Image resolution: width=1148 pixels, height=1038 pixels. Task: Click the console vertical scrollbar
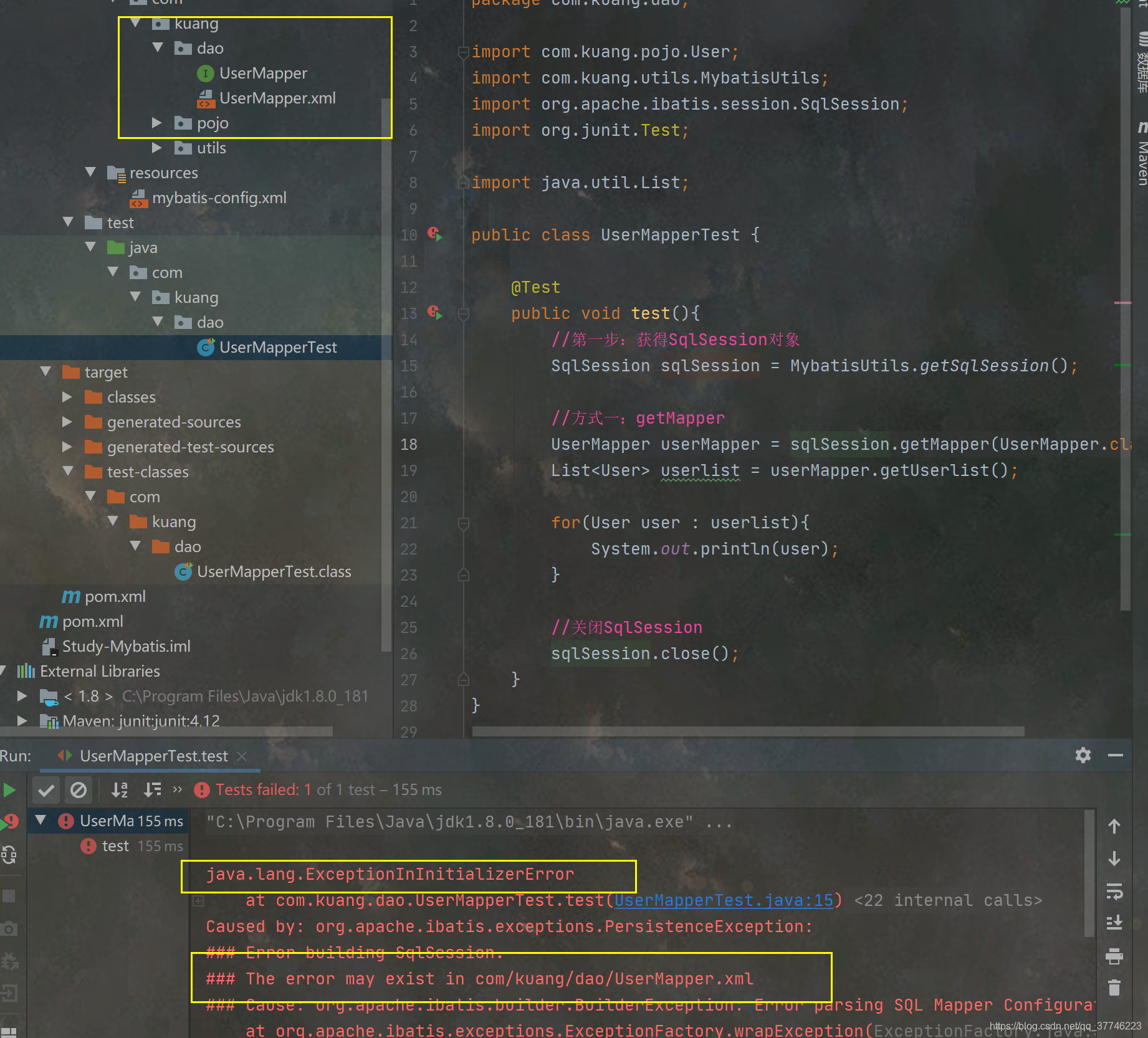click(x=1089, y=872)
